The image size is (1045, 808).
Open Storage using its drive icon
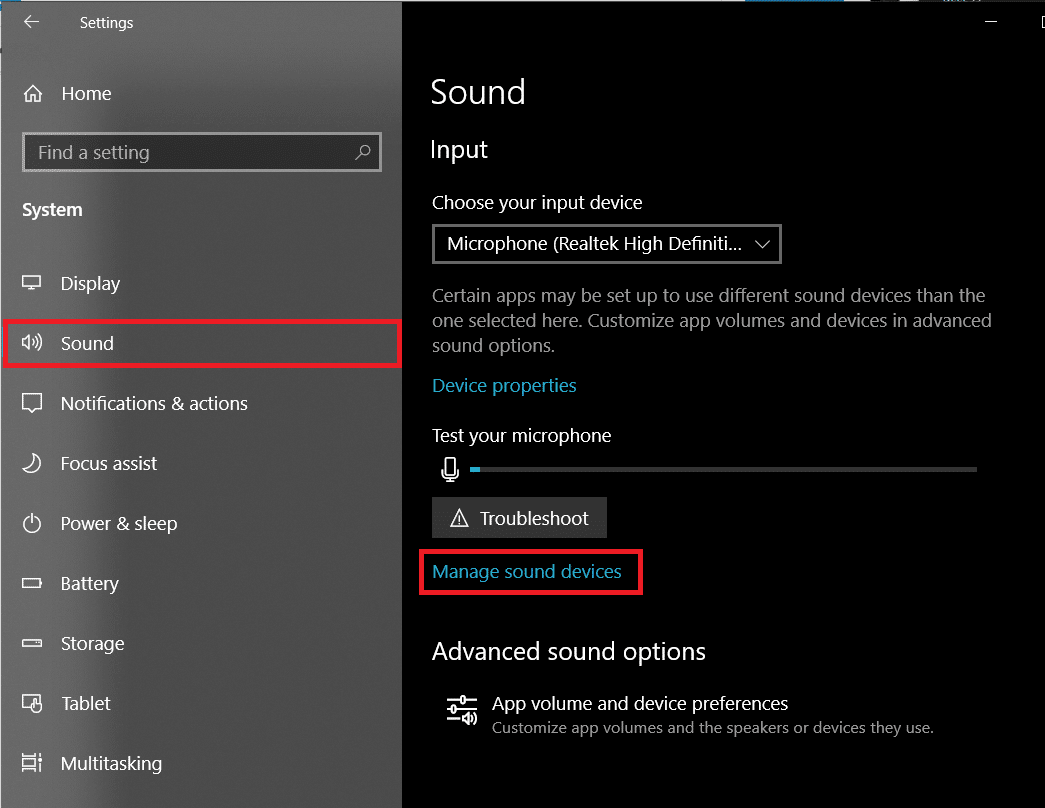tap(31, 643)
